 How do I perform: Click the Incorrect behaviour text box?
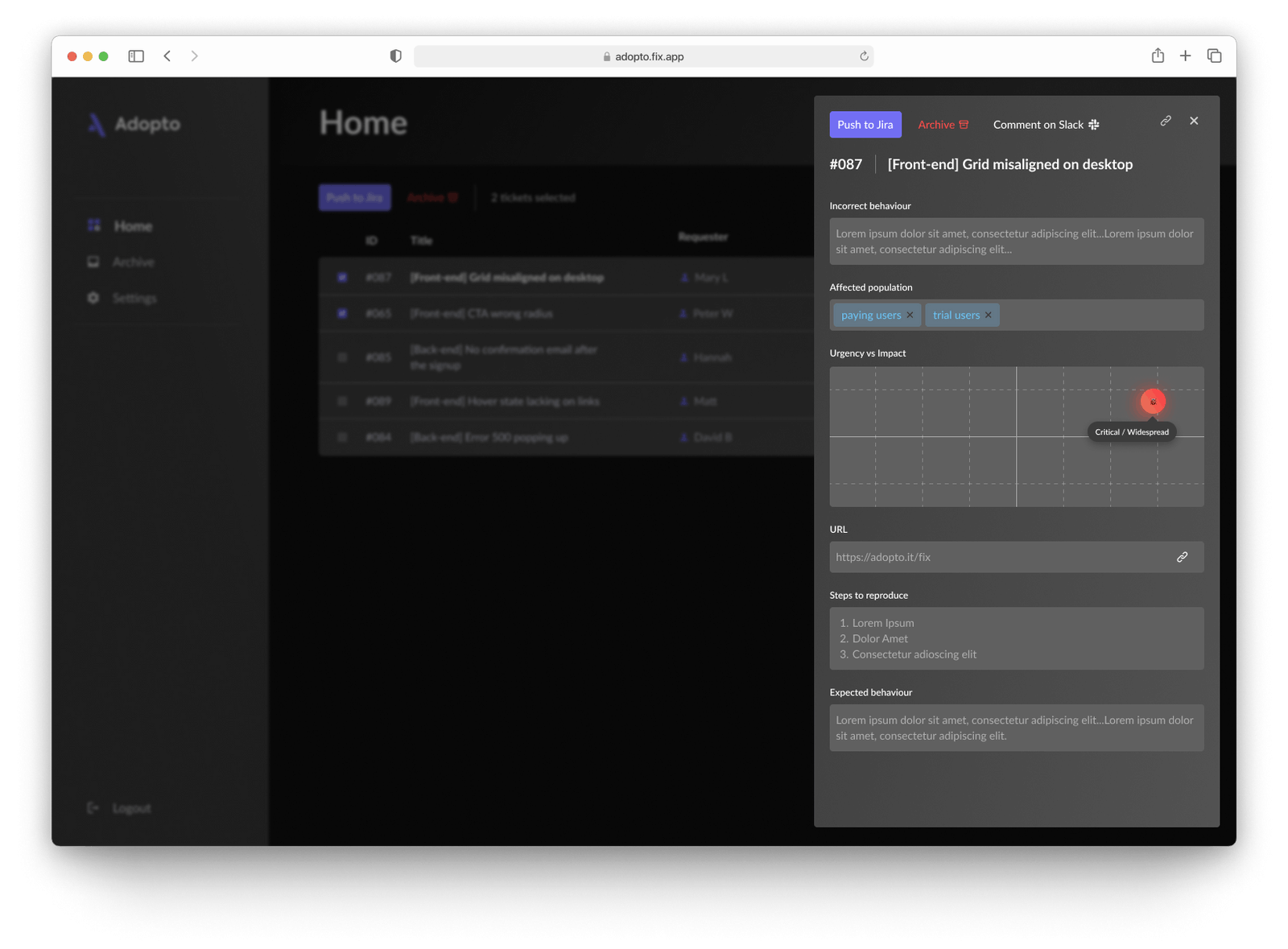(x=1017, y=241)
